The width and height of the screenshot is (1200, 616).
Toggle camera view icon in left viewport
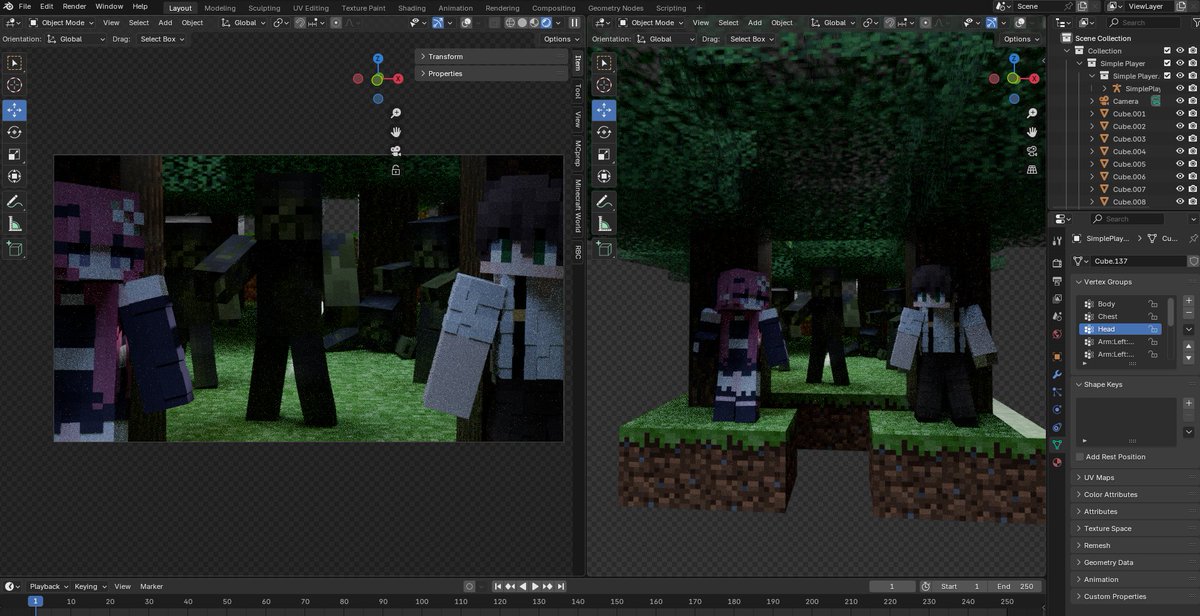396,151
